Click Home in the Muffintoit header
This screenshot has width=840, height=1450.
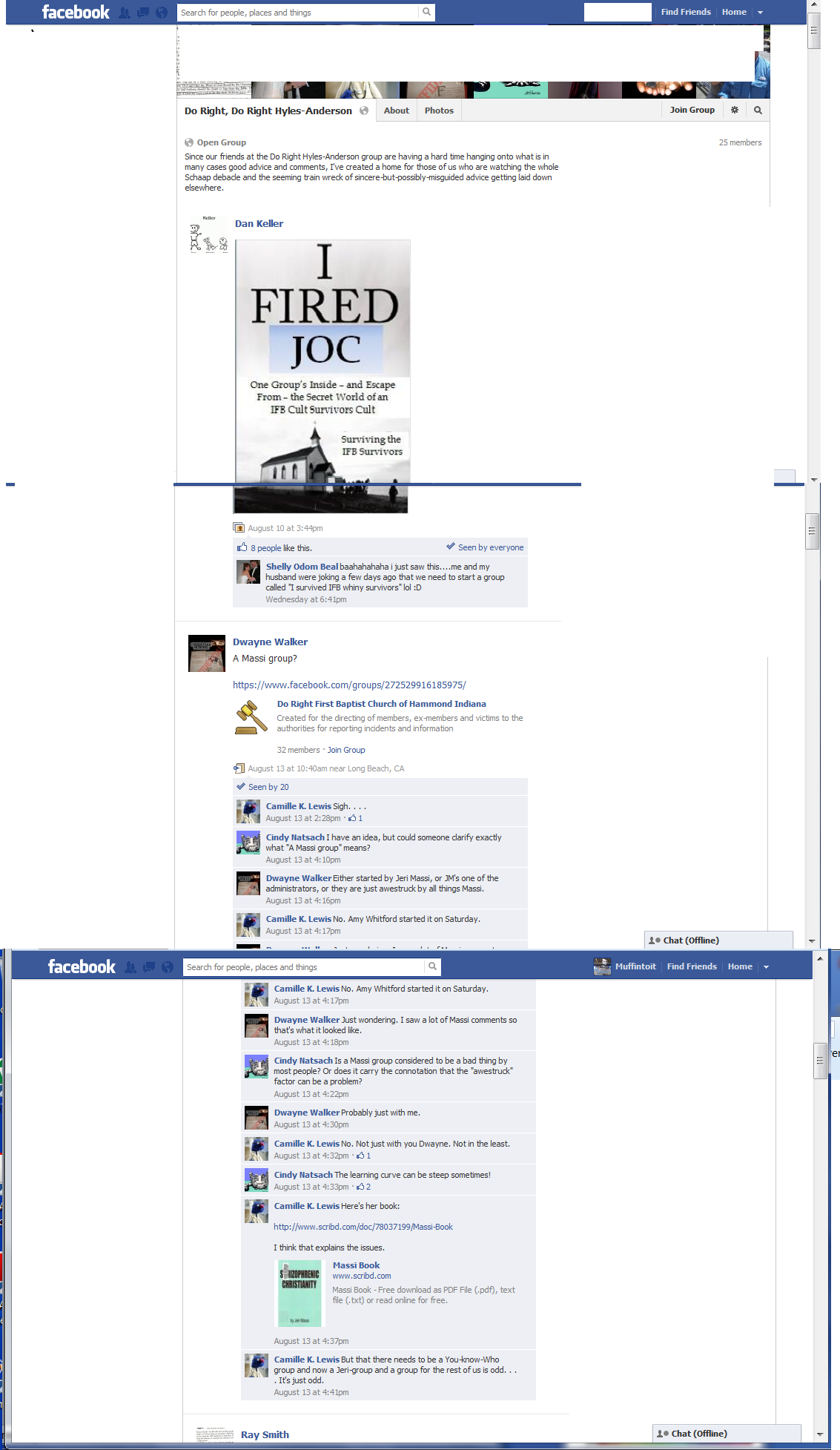coord(740,966)
